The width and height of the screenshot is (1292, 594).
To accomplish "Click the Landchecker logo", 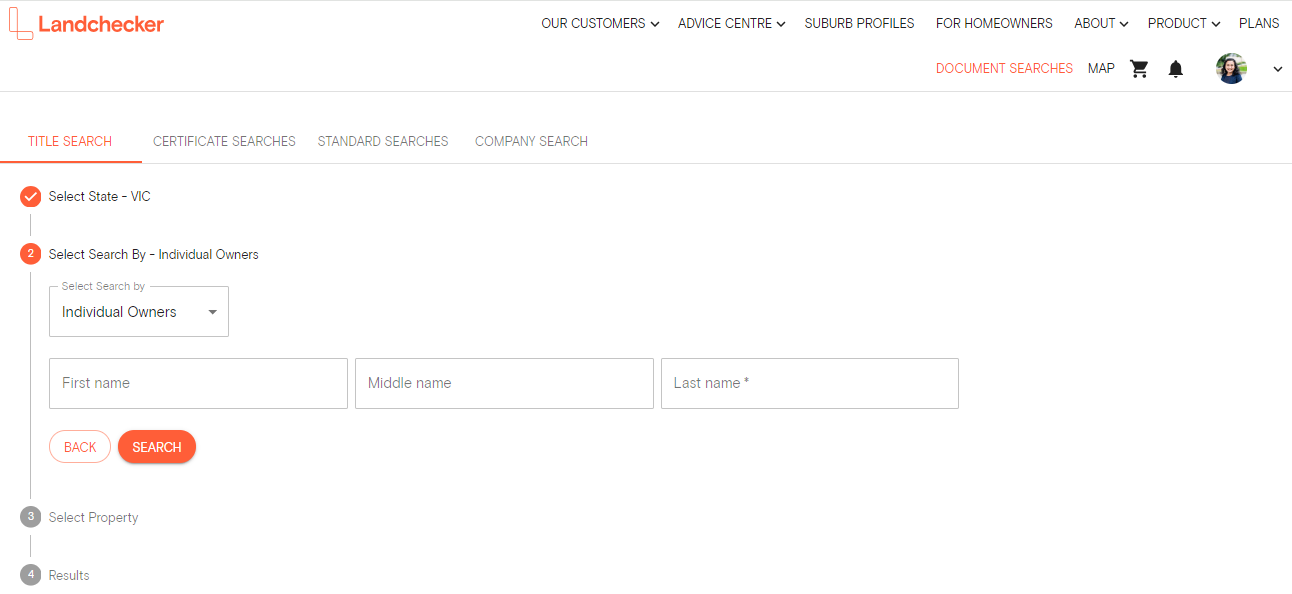I will pos(86,23).
